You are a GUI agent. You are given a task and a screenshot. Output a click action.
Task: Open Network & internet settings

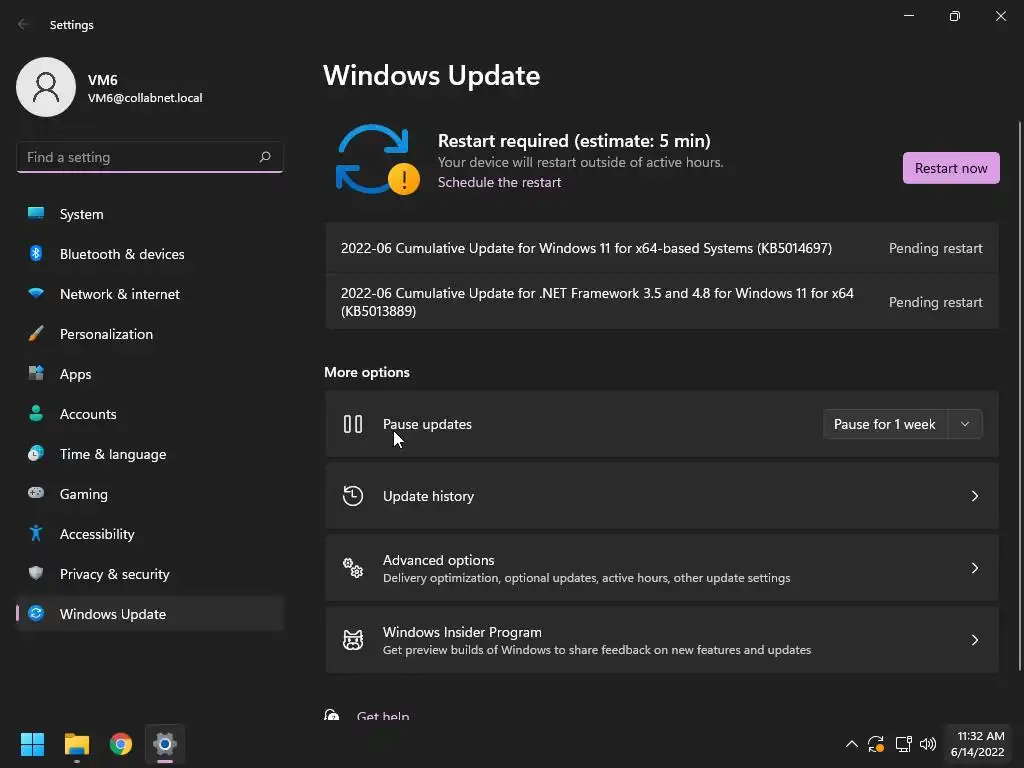tap(119, 294)
